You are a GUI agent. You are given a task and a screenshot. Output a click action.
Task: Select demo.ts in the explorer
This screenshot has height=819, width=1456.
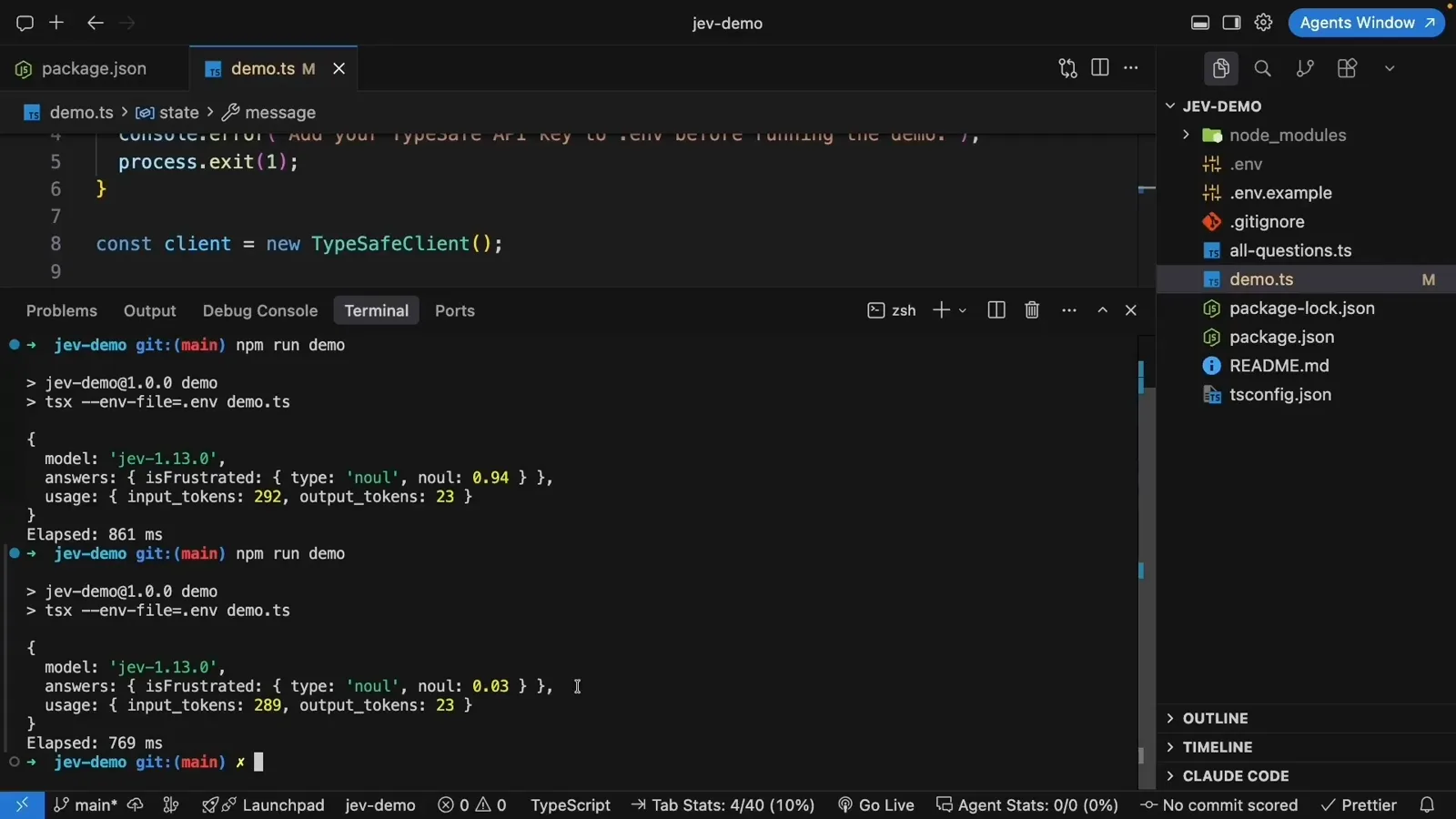click(1307, 279)
